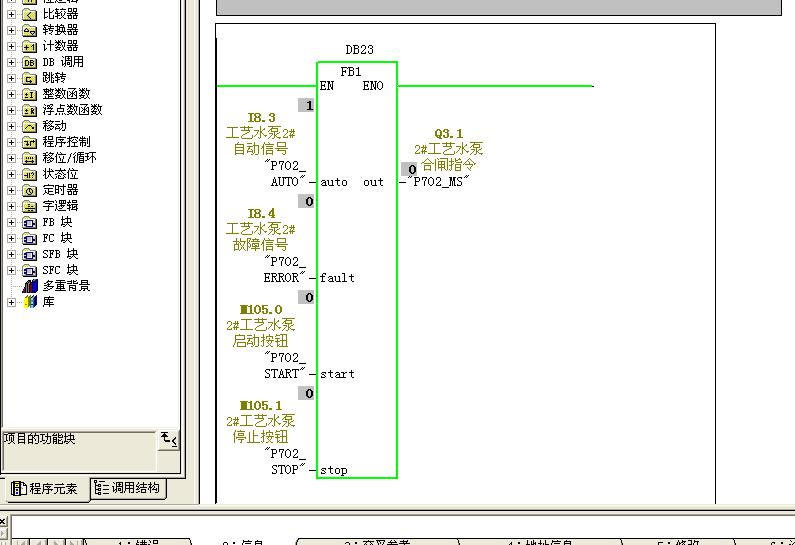The width and height of the screenshot is (795, 545).
Task: Click the Q3.1 address label
Action: pos(449,134)
